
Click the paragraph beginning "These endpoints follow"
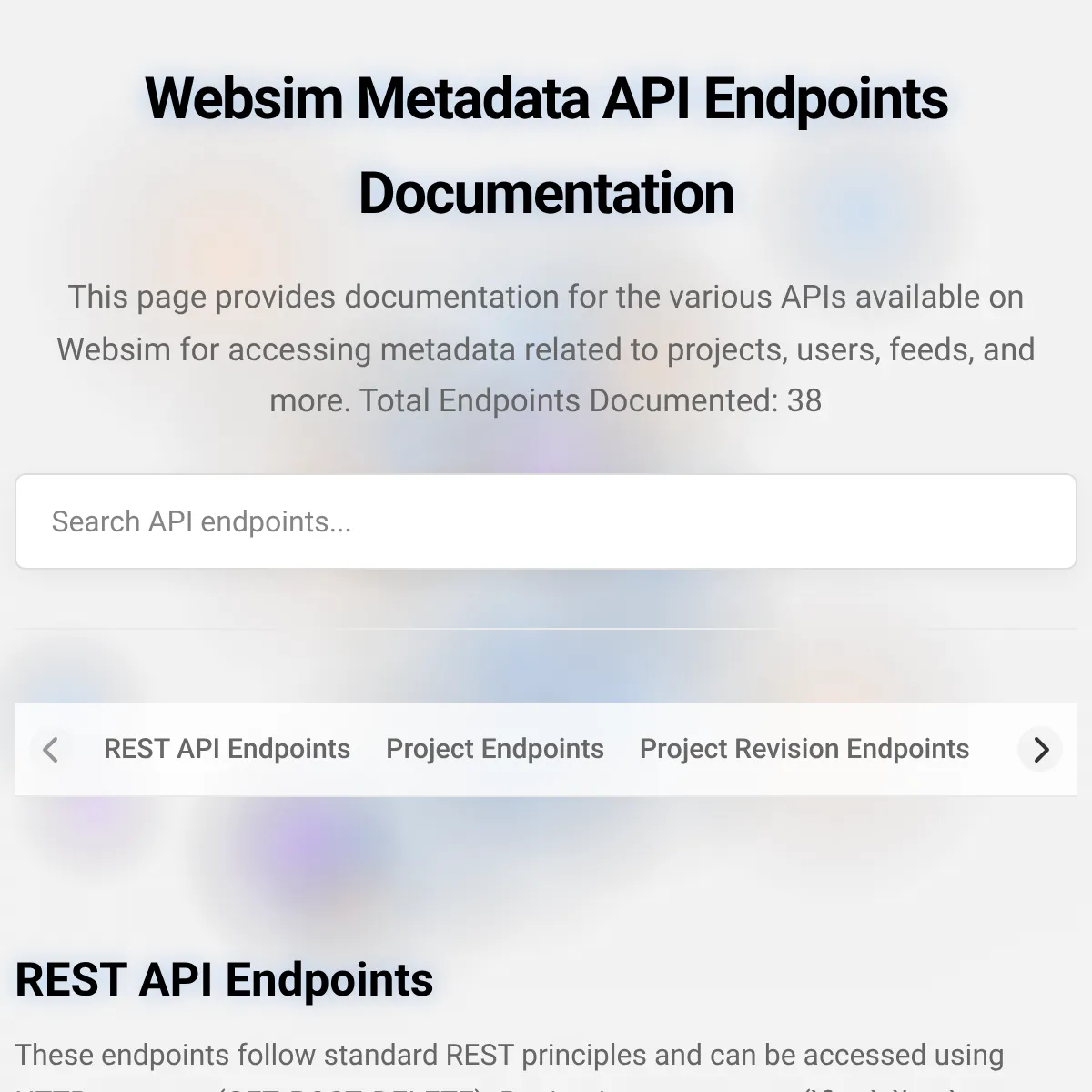pyautogui.click(x=510, y=1055)
